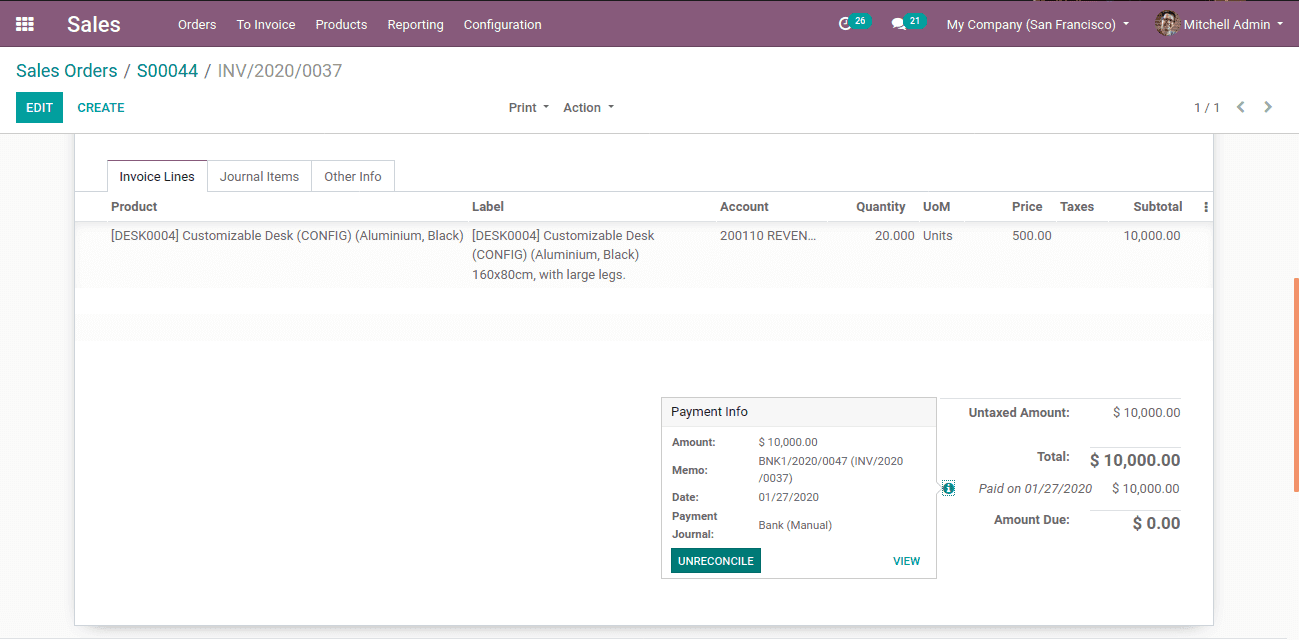Click the 200110 REVEN... account cell

(x=768, y=236)
